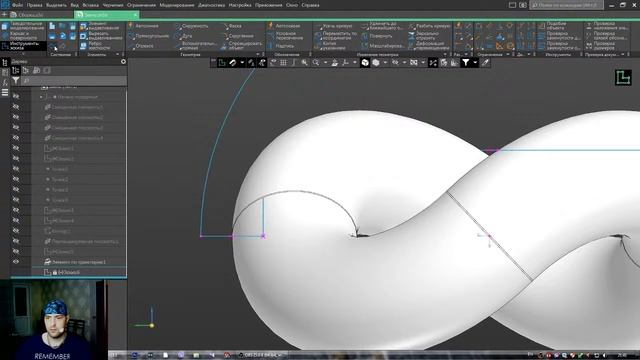640x360 pixels.
Task: Select the Масштабировать scale tool
Action: pos(383,46)
